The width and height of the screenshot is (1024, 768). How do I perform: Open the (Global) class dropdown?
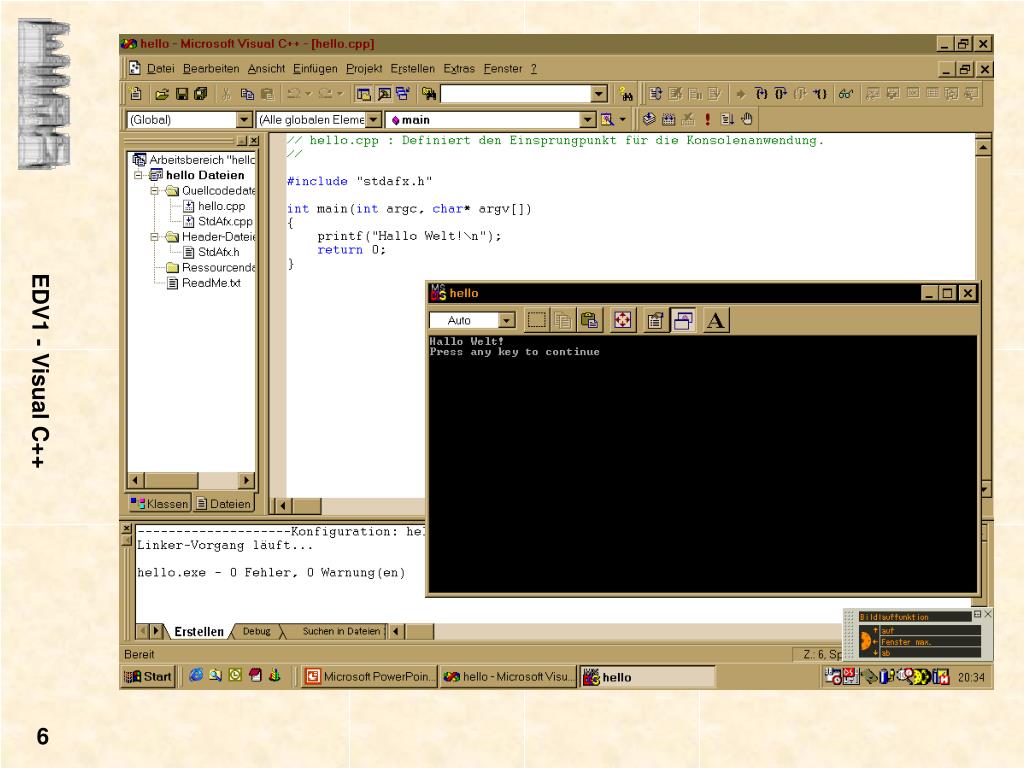(244, 120)
